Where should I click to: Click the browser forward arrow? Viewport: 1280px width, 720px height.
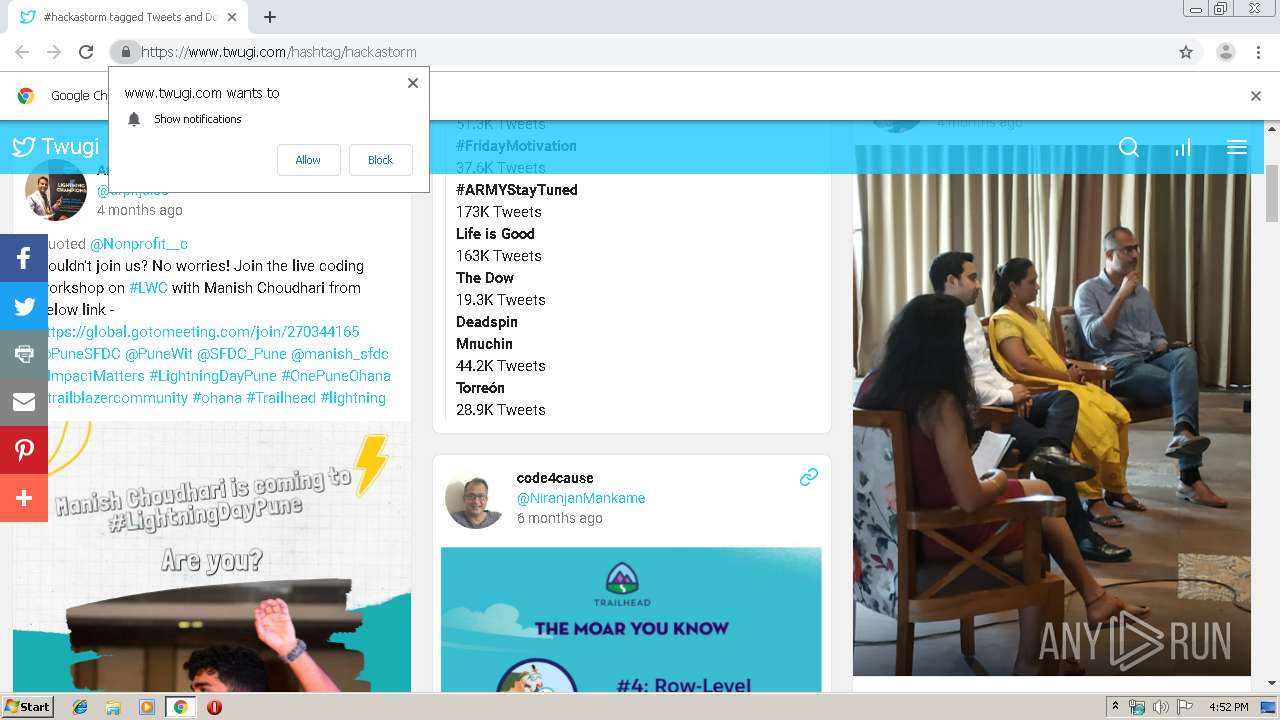(x=54, y=52)
